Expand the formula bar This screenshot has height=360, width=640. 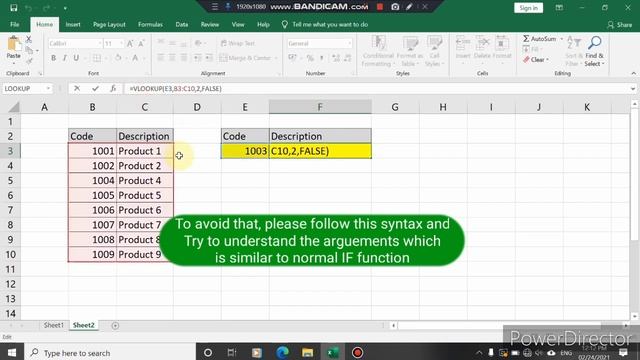633,89
